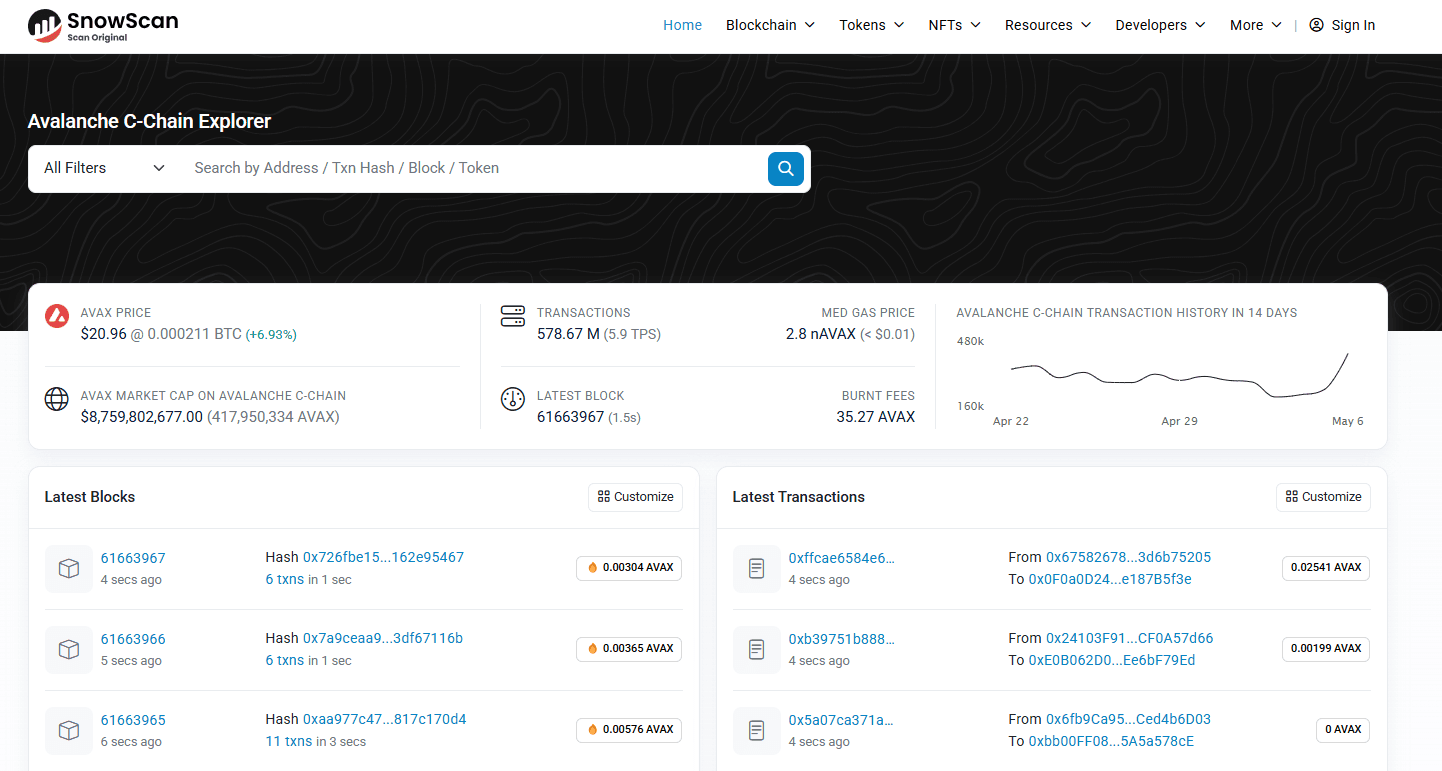
Task: Click the 0.00576 AVAX burnt fee badge
Action: pos(629,730)
